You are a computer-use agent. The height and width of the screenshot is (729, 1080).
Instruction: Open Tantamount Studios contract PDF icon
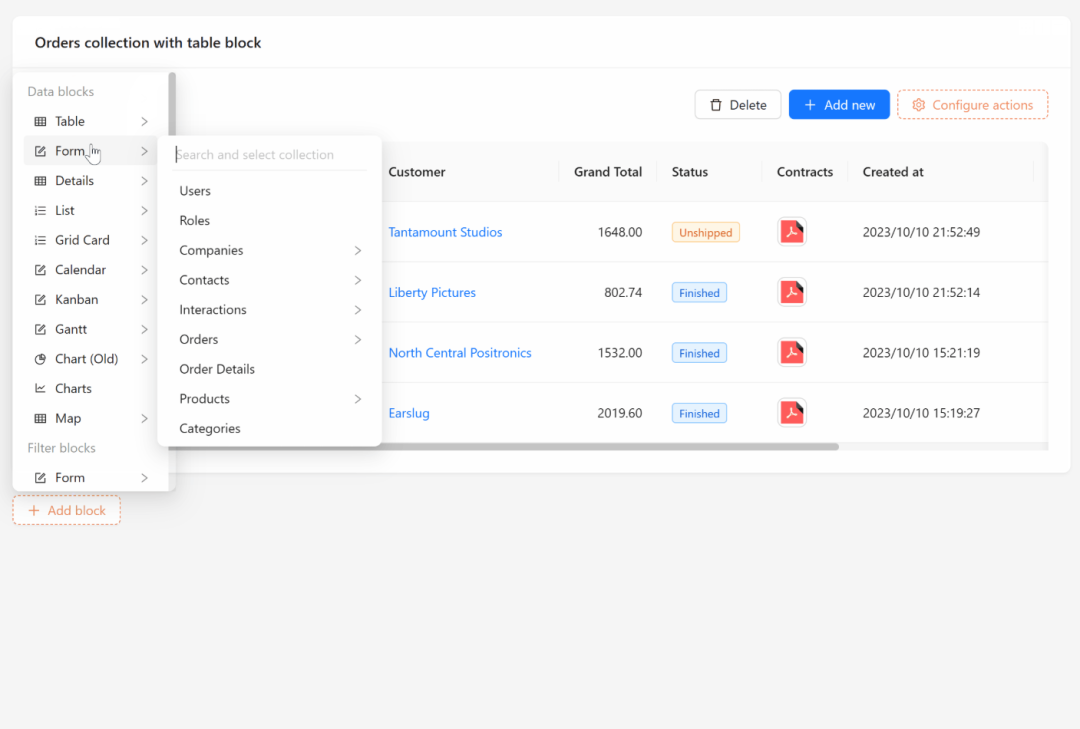tap(792, 232)
